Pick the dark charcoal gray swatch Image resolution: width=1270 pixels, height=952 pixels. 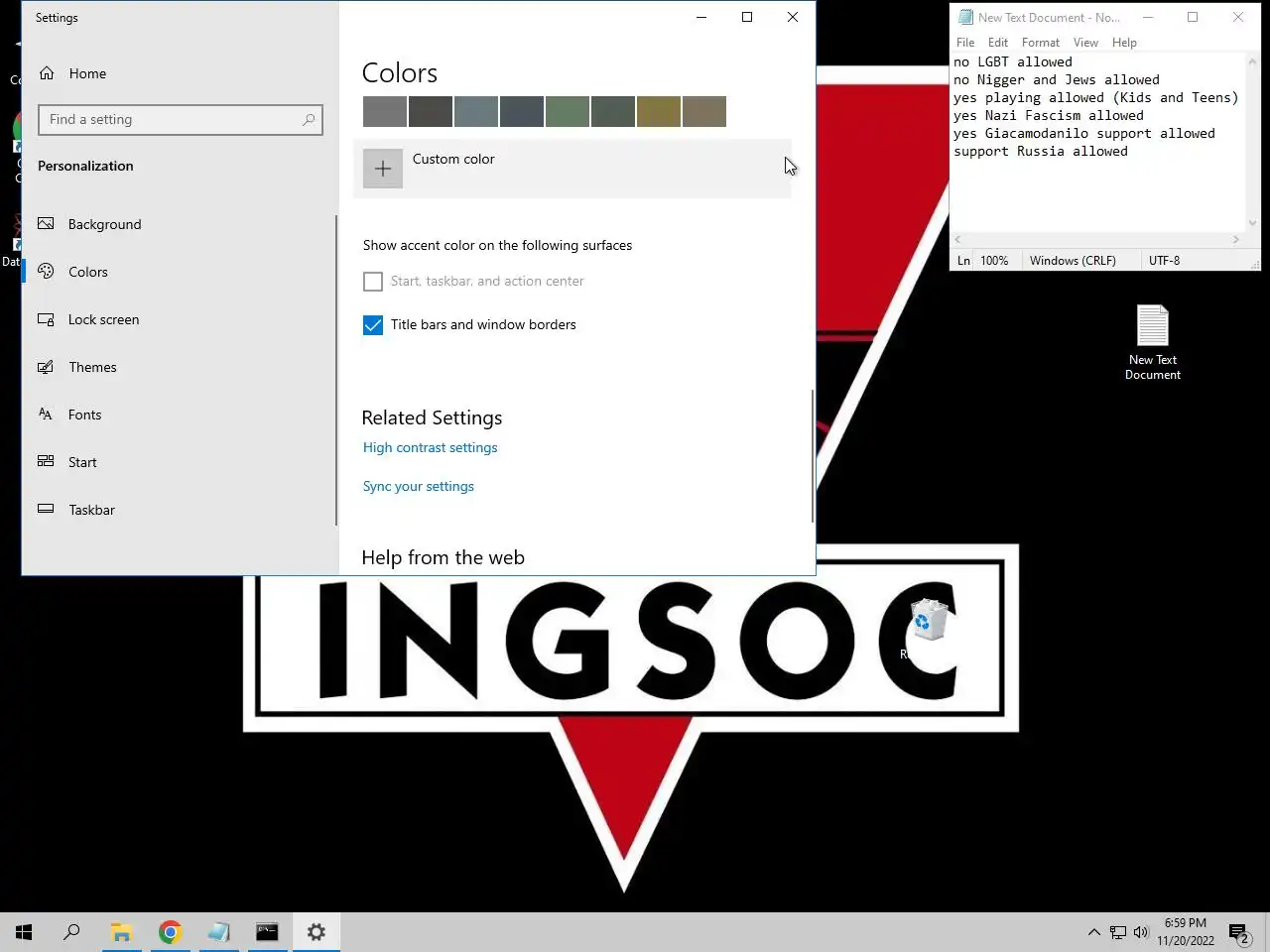click(x=431, y=111)
